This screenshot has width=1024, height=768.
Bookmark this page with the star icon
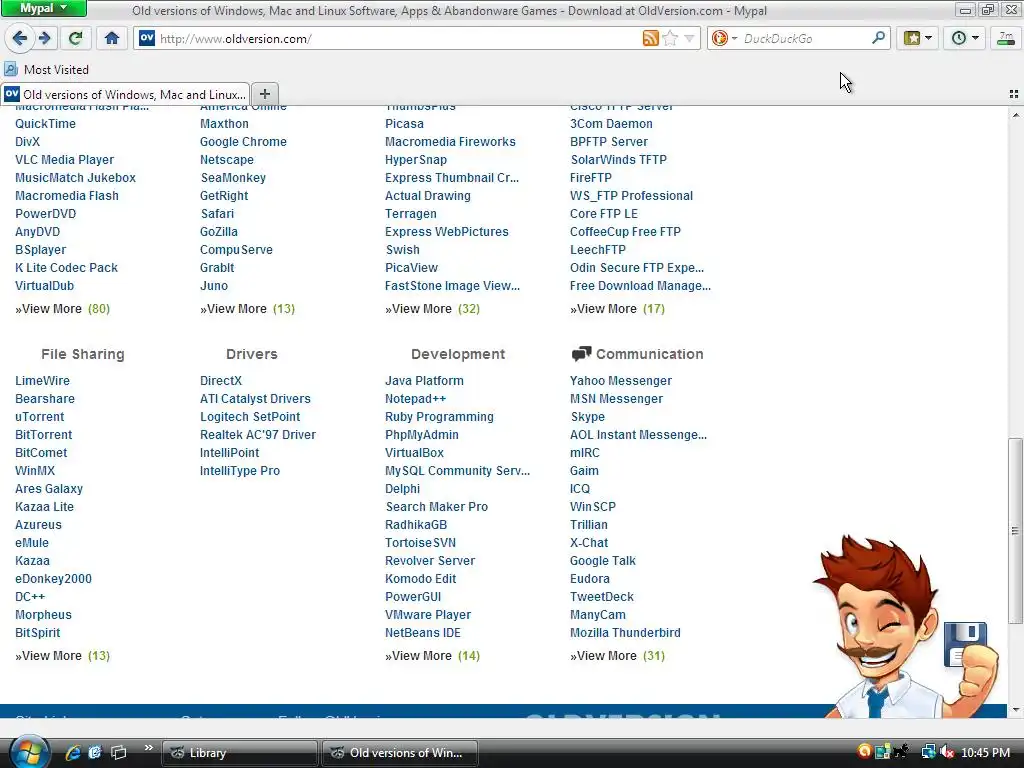click(670, 38)
